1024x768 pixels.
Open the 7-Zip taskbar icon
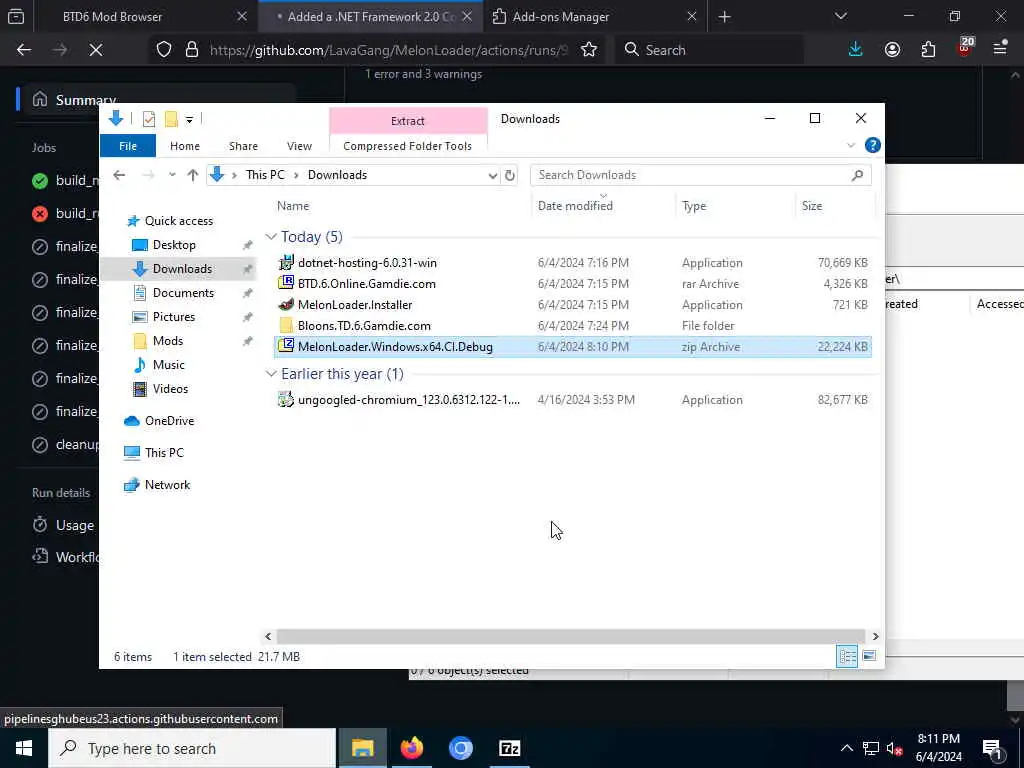[x=509, y=748]
